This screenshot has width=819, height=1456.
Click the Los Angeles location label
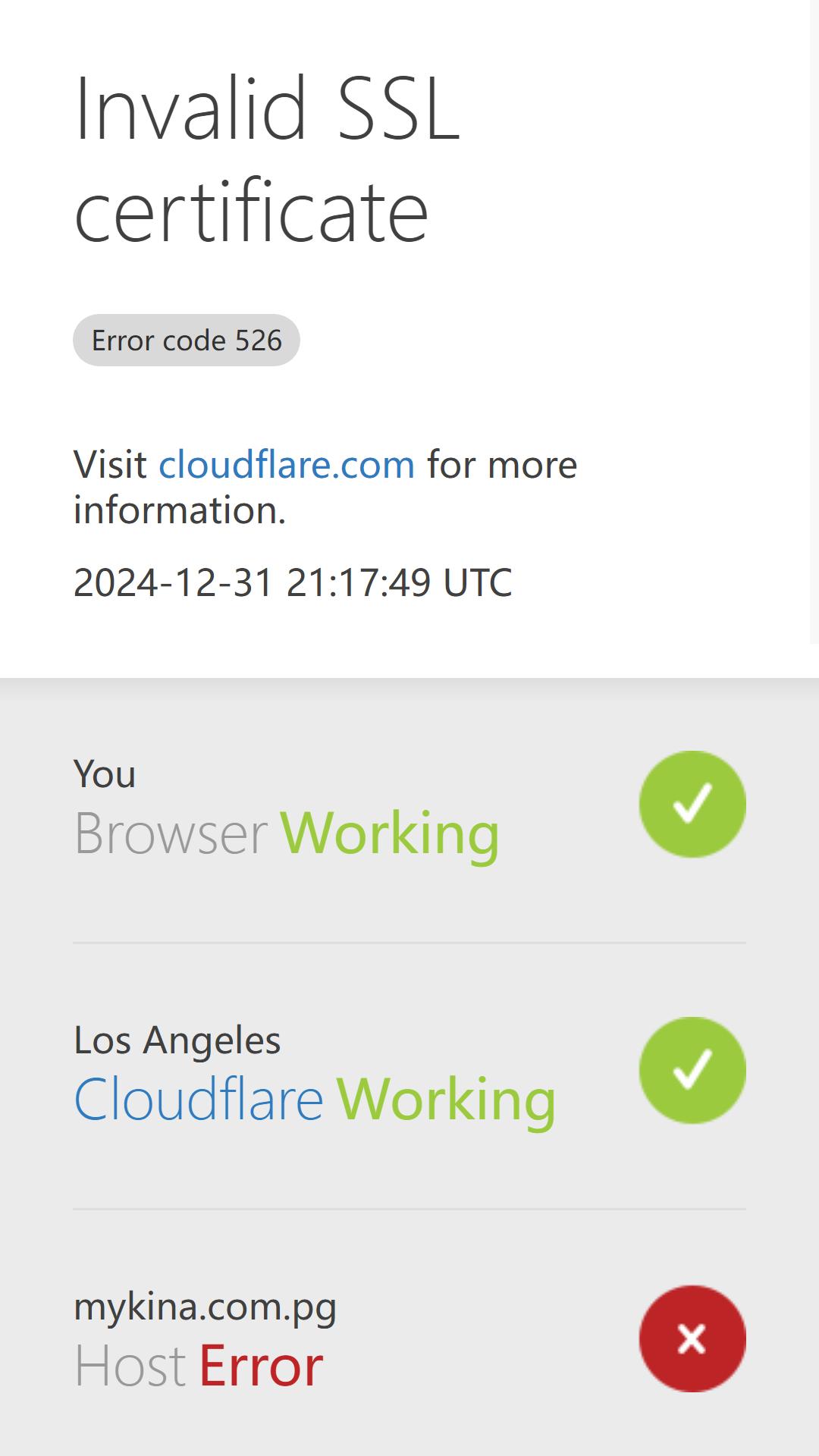click(x=177, y=1040)
